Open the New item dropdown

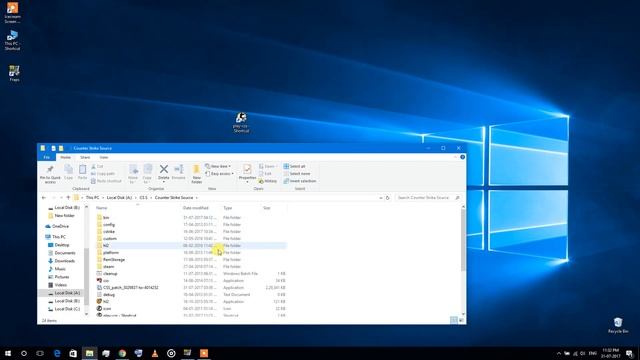point(218,167)
